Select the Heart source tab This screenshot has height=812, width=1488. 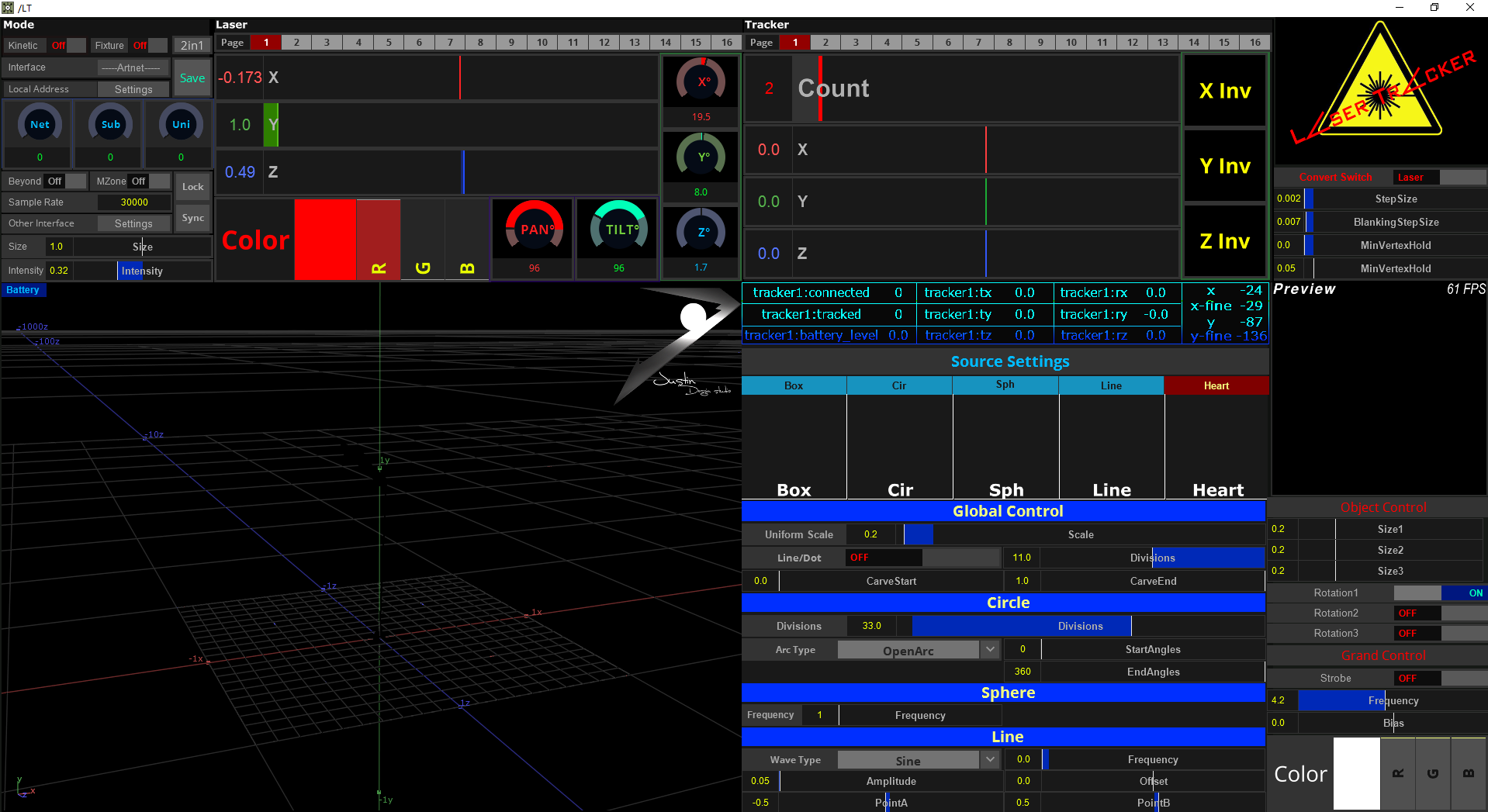[1216, 385]
